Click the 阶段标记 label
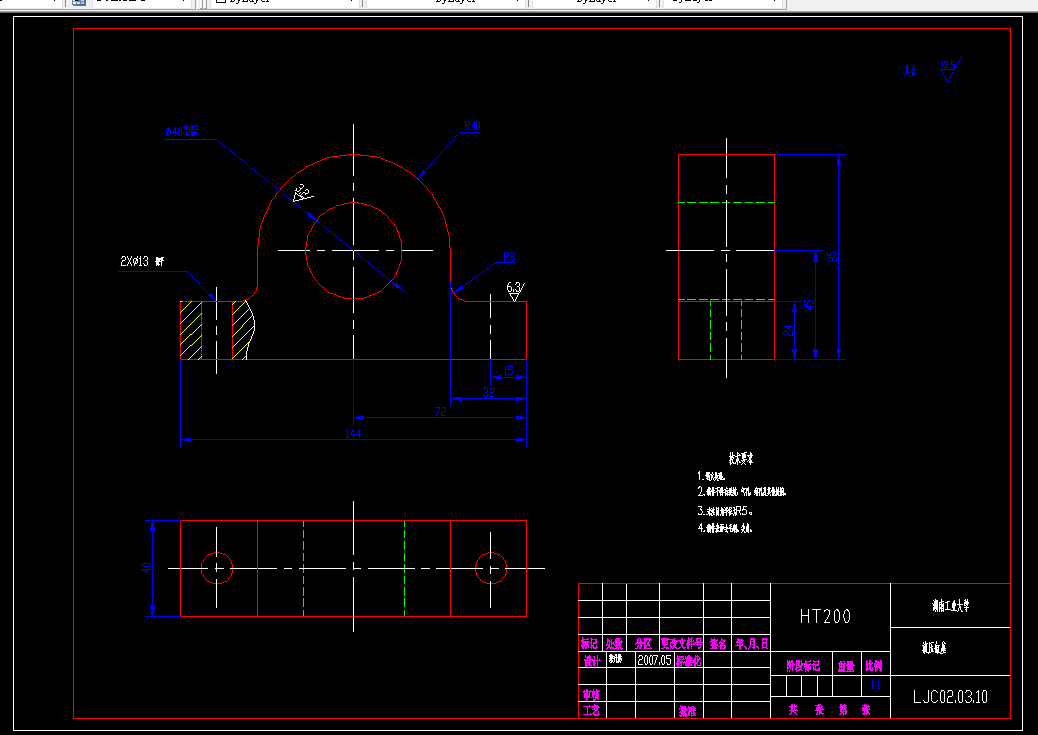 click(803, 665)
